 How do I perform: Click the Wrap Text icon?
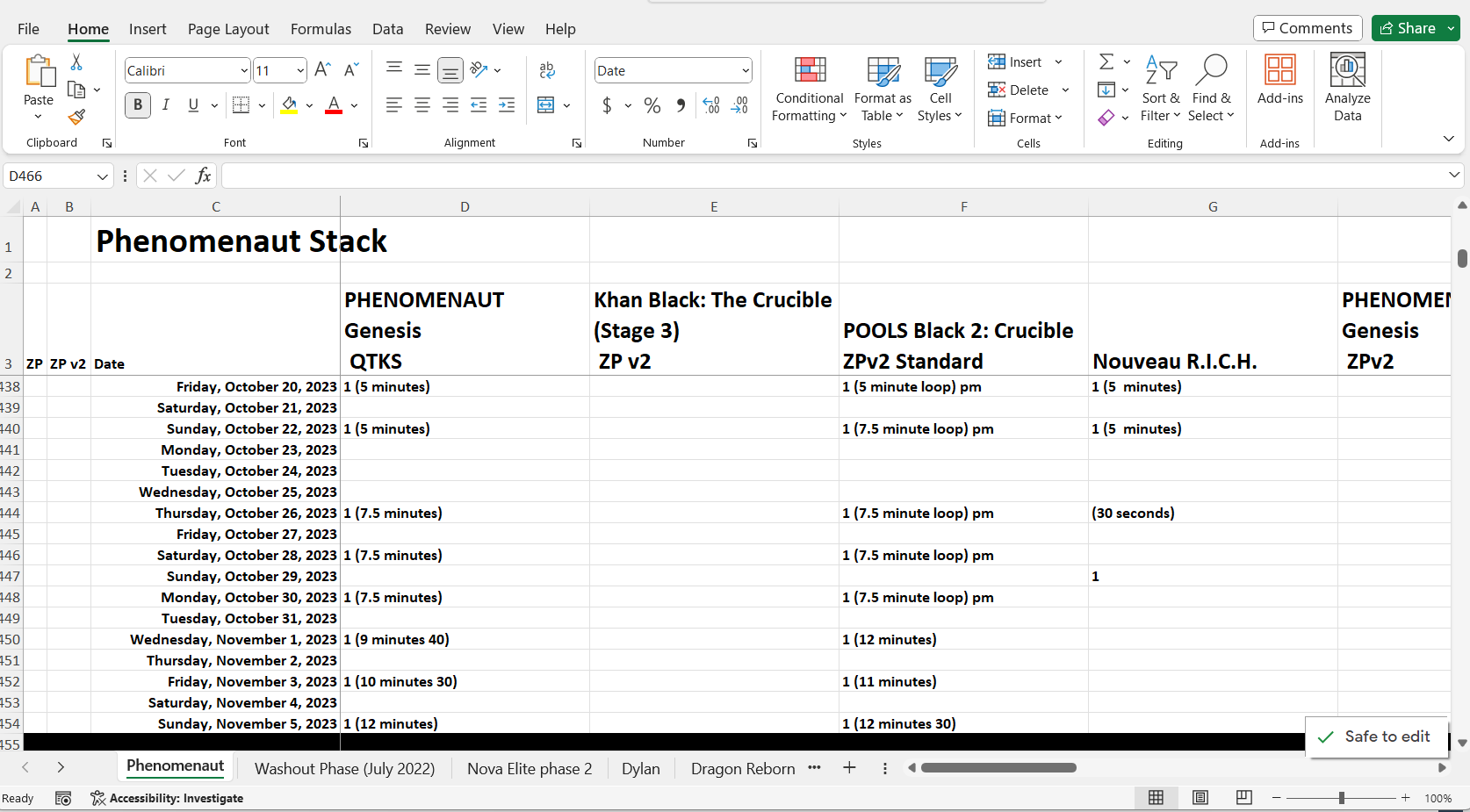[x=547, y=70]
